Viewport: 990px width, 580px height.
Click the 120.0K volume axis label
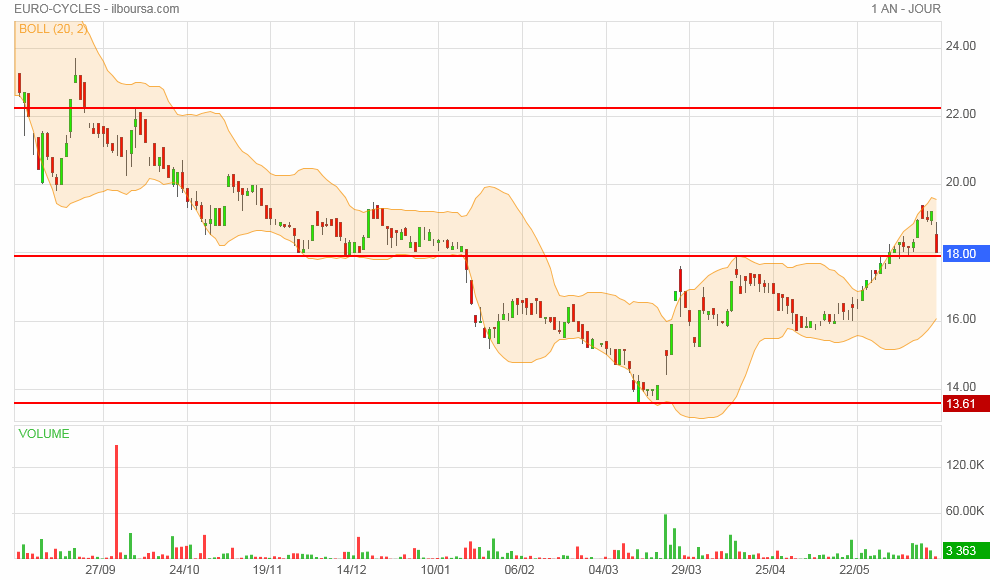tap(965, 465)
